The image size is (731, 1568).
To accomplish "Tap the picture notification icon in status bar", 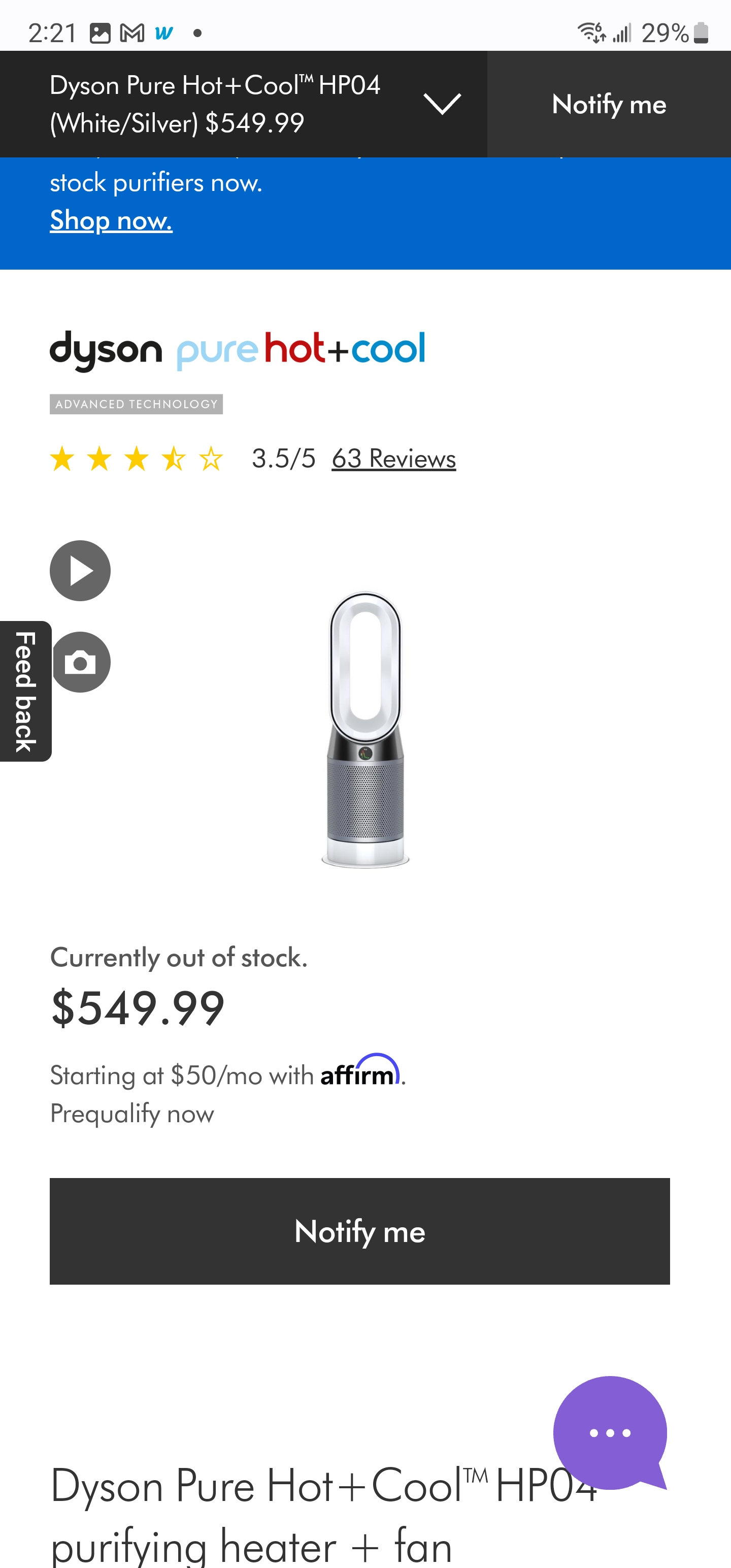I will (x=100, y=33).
